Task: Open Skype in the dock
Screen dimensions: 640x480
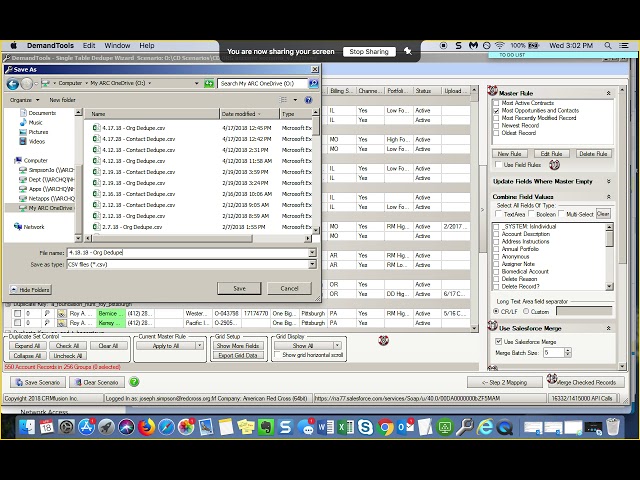Action: [365, 427]
